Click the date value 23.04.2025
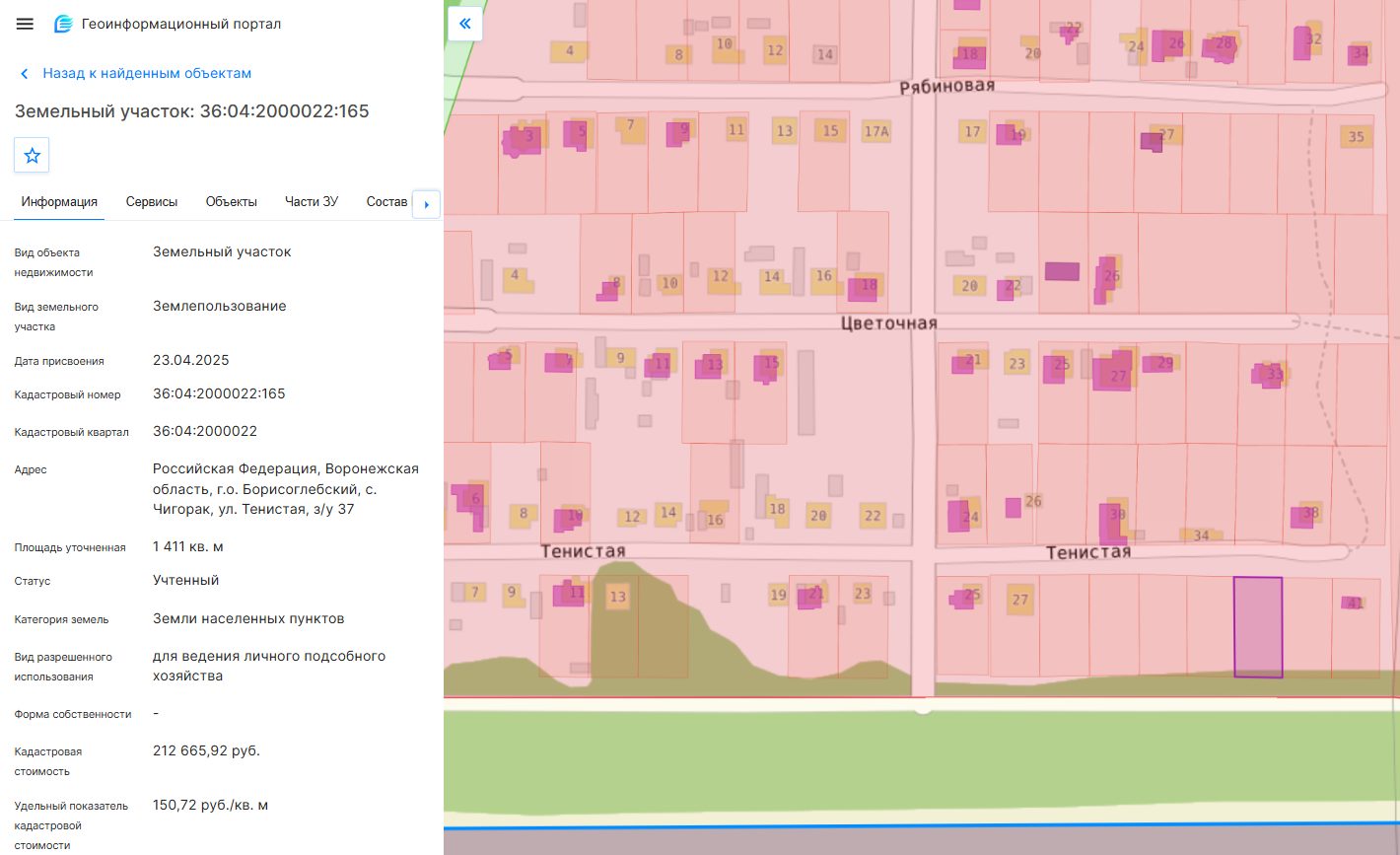 click(x=191, y=360)
